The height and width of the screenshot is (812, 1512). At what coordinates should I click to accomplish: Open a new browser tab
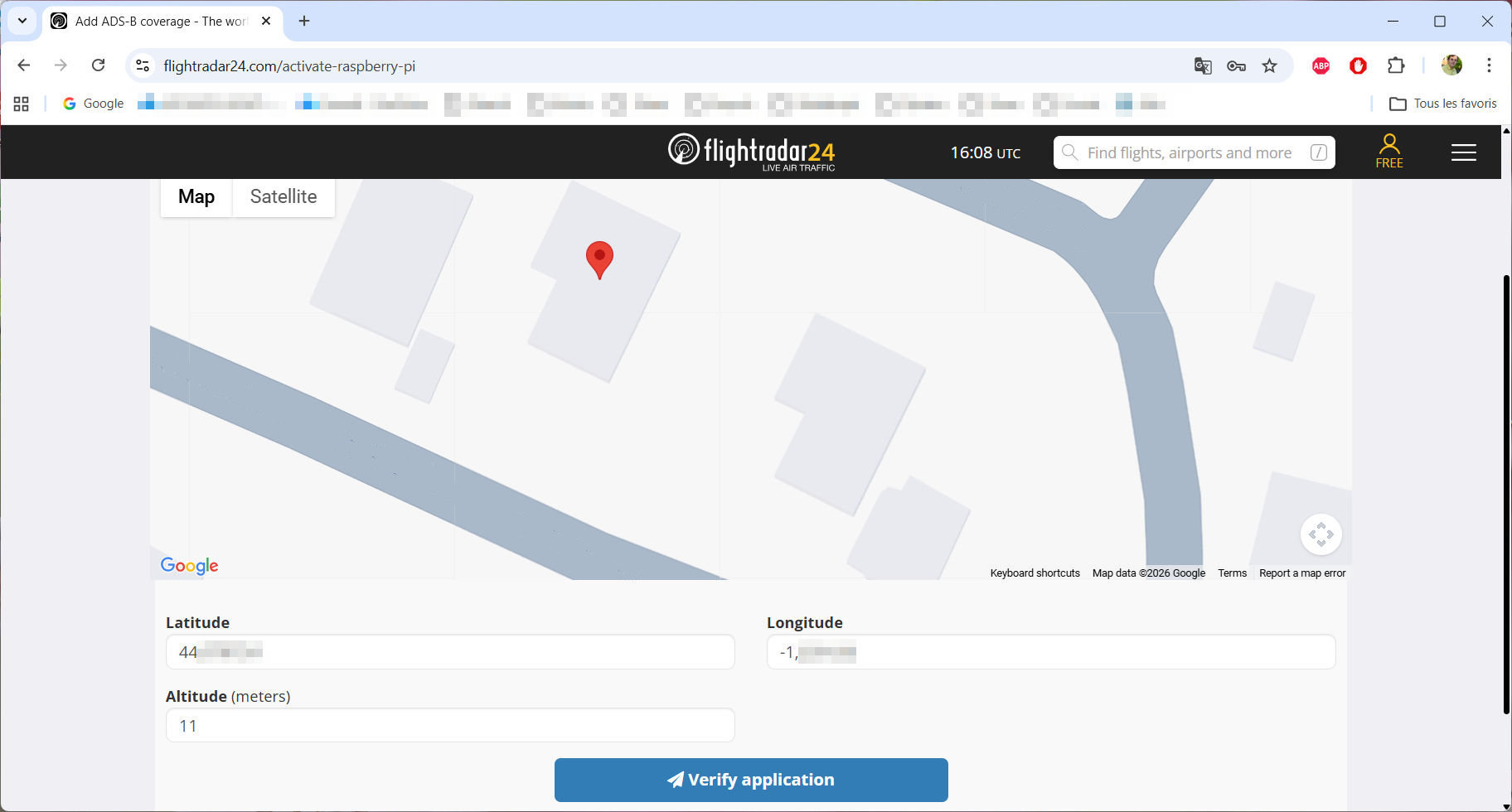[x=304, y=21]
